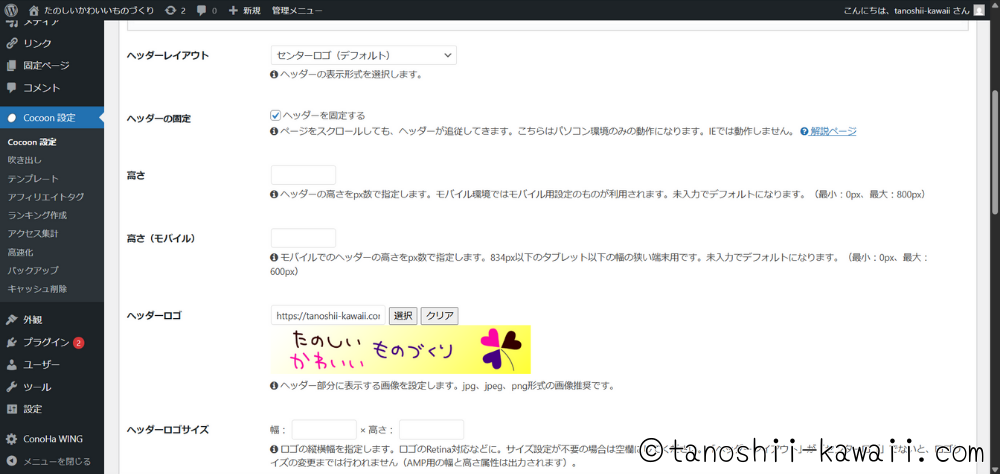Click the user avatar icon
The height and width of the screenshot is (474, 1000).
[x=978, y=10]
